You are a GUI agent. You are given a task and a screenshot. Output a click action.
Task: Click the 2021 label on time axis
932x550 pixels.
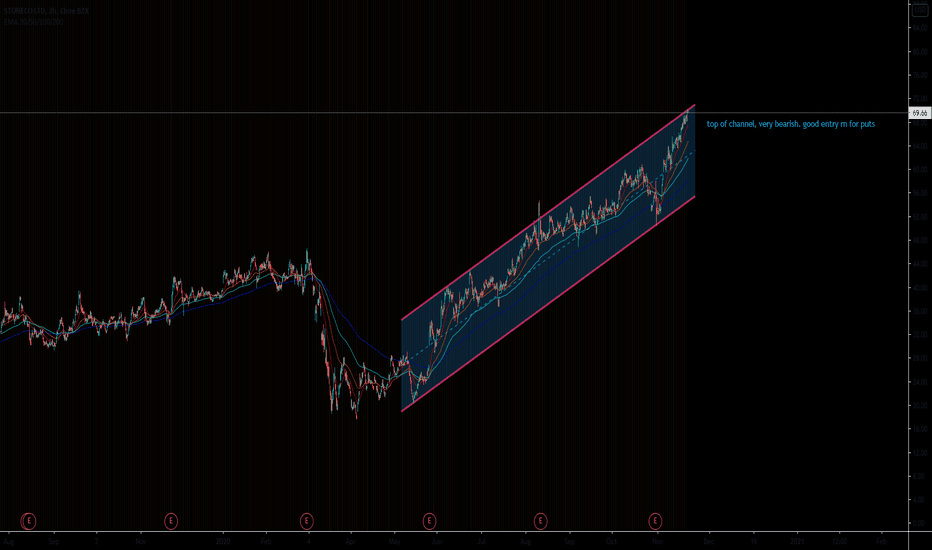click(797, 542)
